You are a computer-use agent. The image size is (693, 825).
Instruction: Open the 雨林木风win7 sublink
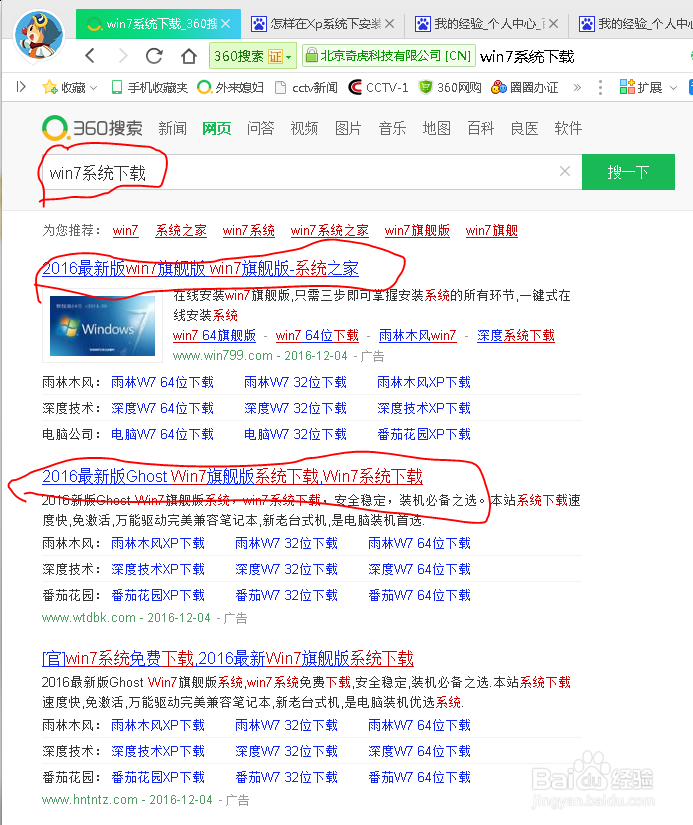click(418, 336)
